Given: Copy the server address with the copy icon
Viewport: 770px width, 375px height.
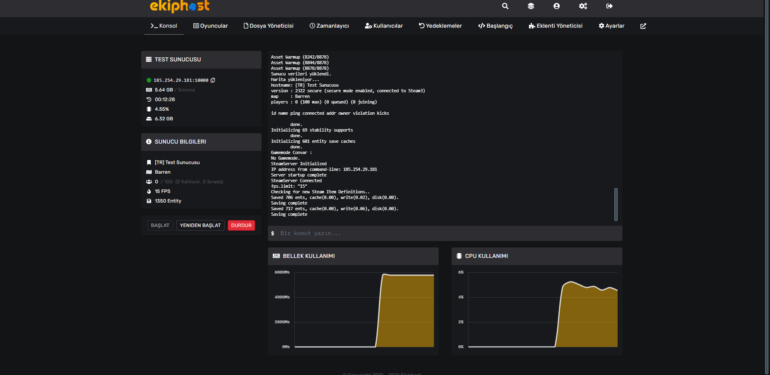Looking at the screenshot, I should (x=213, y=80).
